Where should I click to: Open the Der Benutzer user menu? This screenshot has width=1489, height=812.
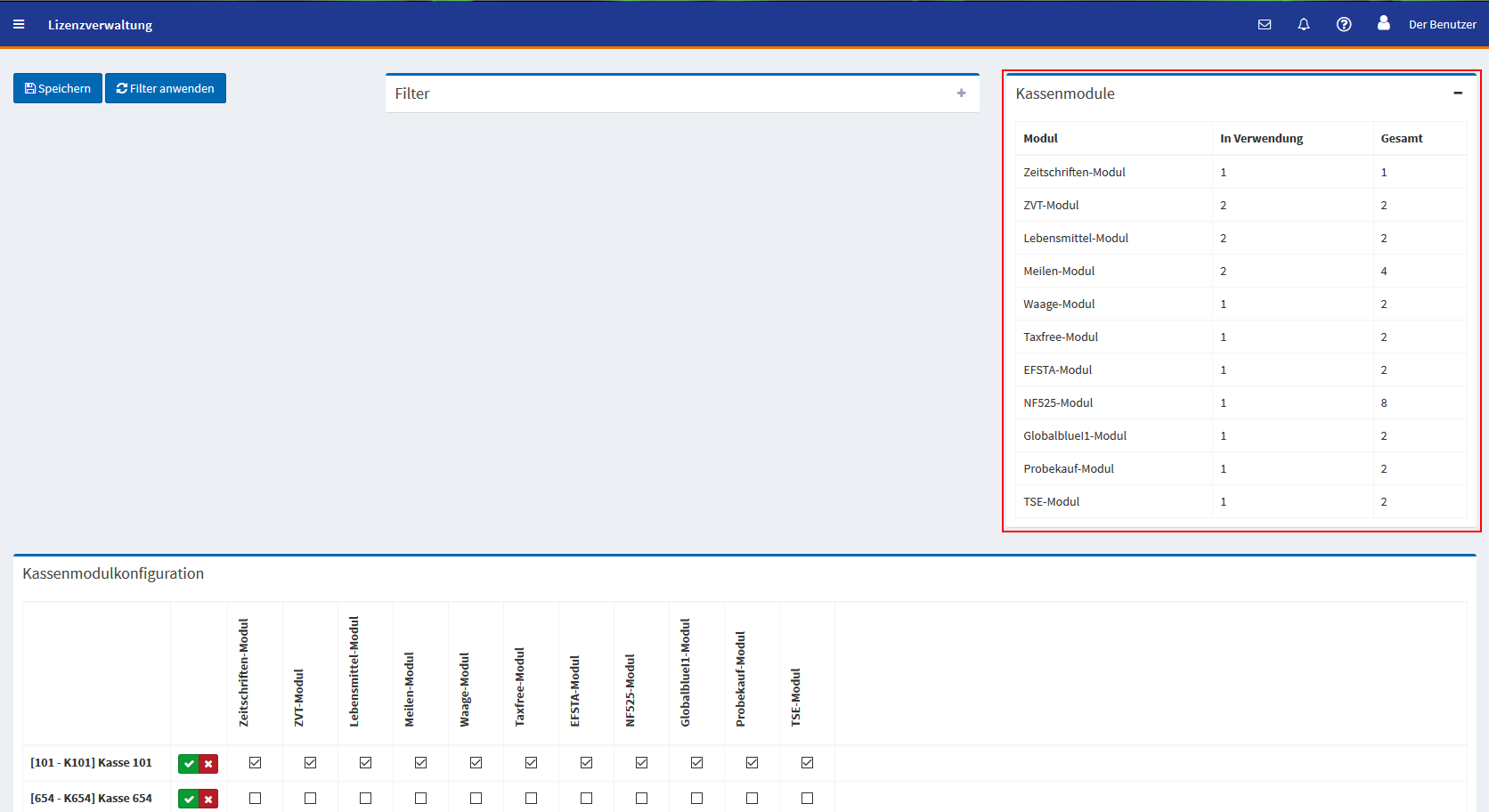[1442, 25]
